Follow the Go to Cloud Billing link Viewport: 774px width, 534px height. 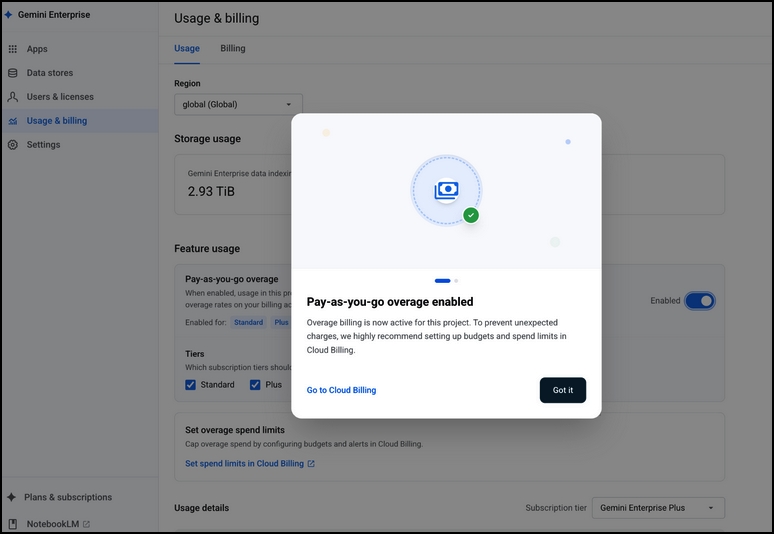click(341, 390)
